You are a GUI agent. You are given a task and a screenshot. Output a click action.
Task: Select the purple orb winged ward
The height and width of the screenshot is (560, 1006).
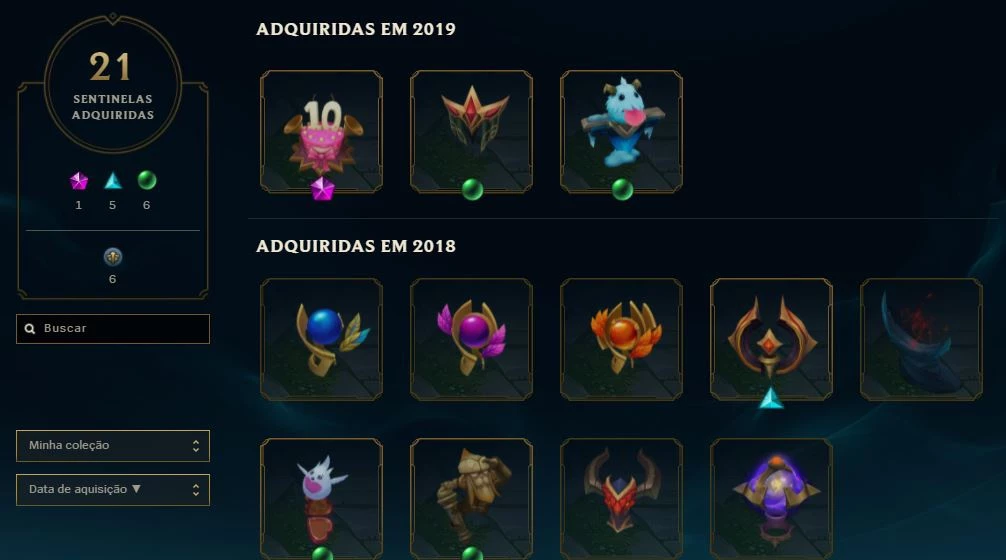(472, 339)
